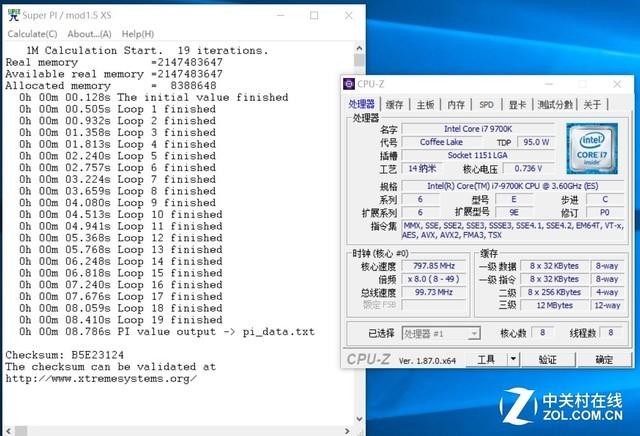The height and width of the screenshot is (436, 640).
Task: Click the vertical scrollbar thumb in Super PI
Action: (x=359, y=60)
